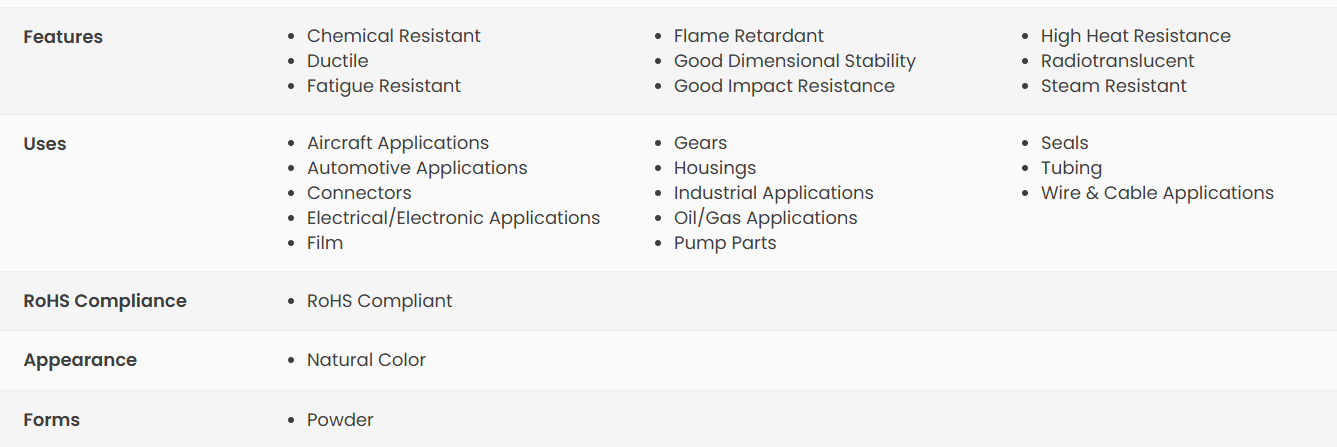Image resolution: width=1337 pixels, height=447 pixels.
Task: Click Oil/Gas Applications in Uses
Action: pos(765,218)
